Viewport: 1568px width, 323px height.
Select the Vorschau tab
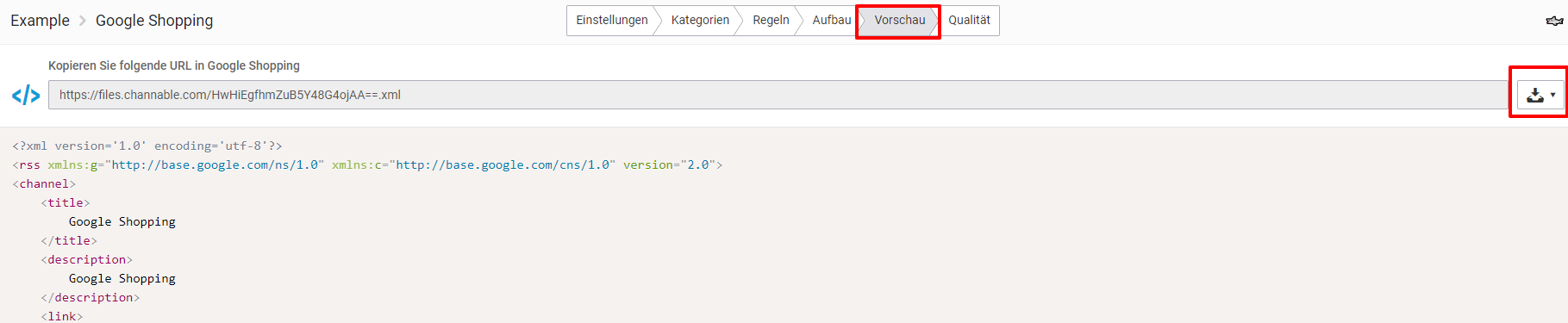coord(899,21)
